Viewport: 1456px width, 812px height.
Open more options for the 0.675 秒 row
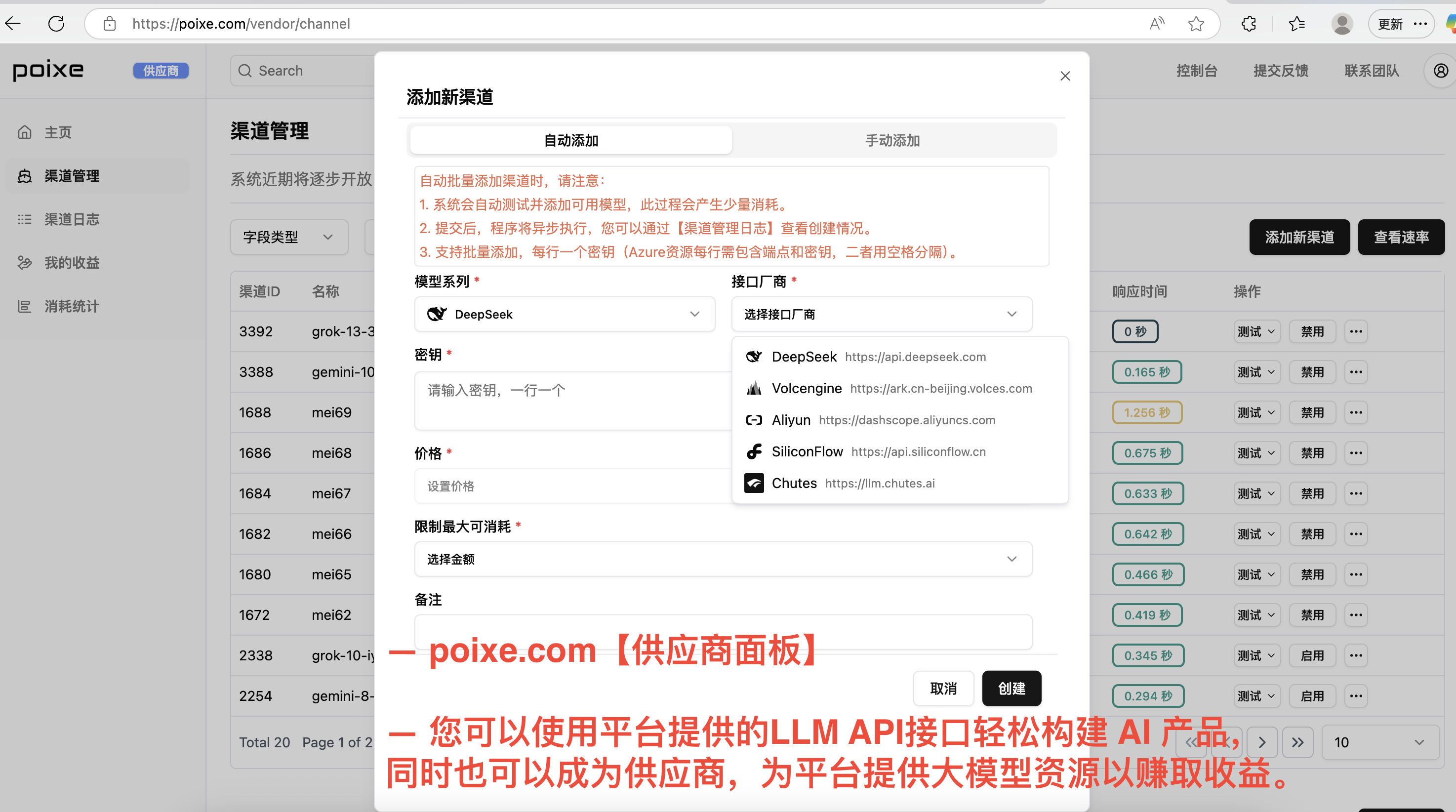pyautogui.click(x=1356, y=453)
